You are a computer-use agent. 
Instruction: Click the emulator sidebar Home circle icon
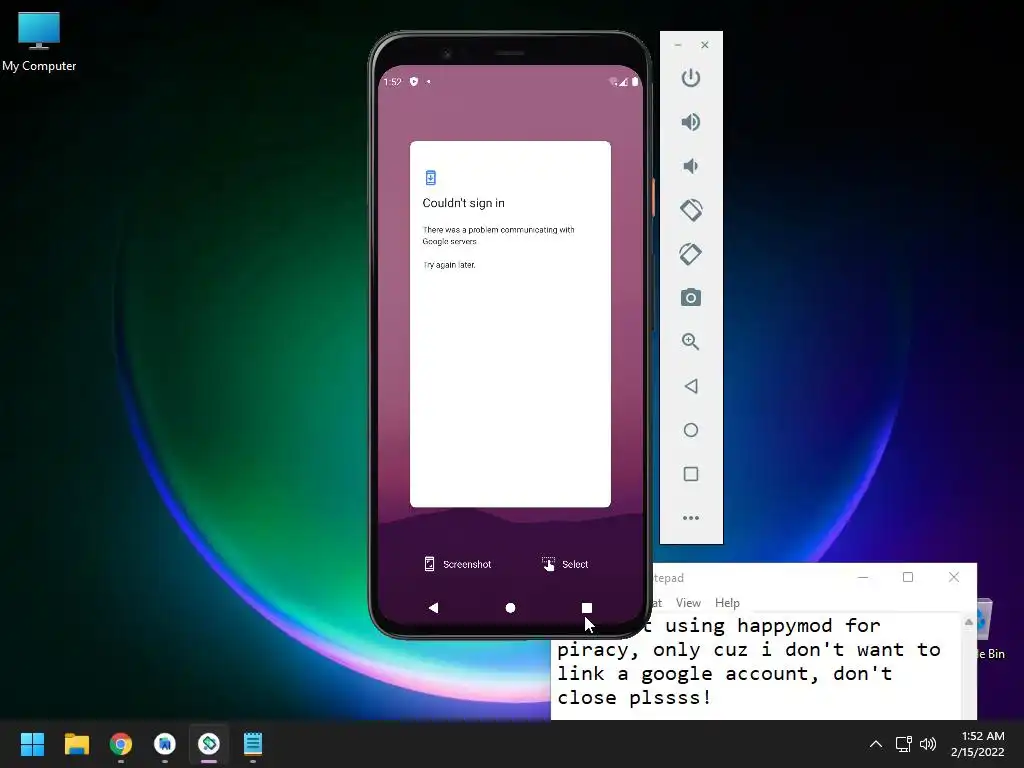[x=690, y=430]
